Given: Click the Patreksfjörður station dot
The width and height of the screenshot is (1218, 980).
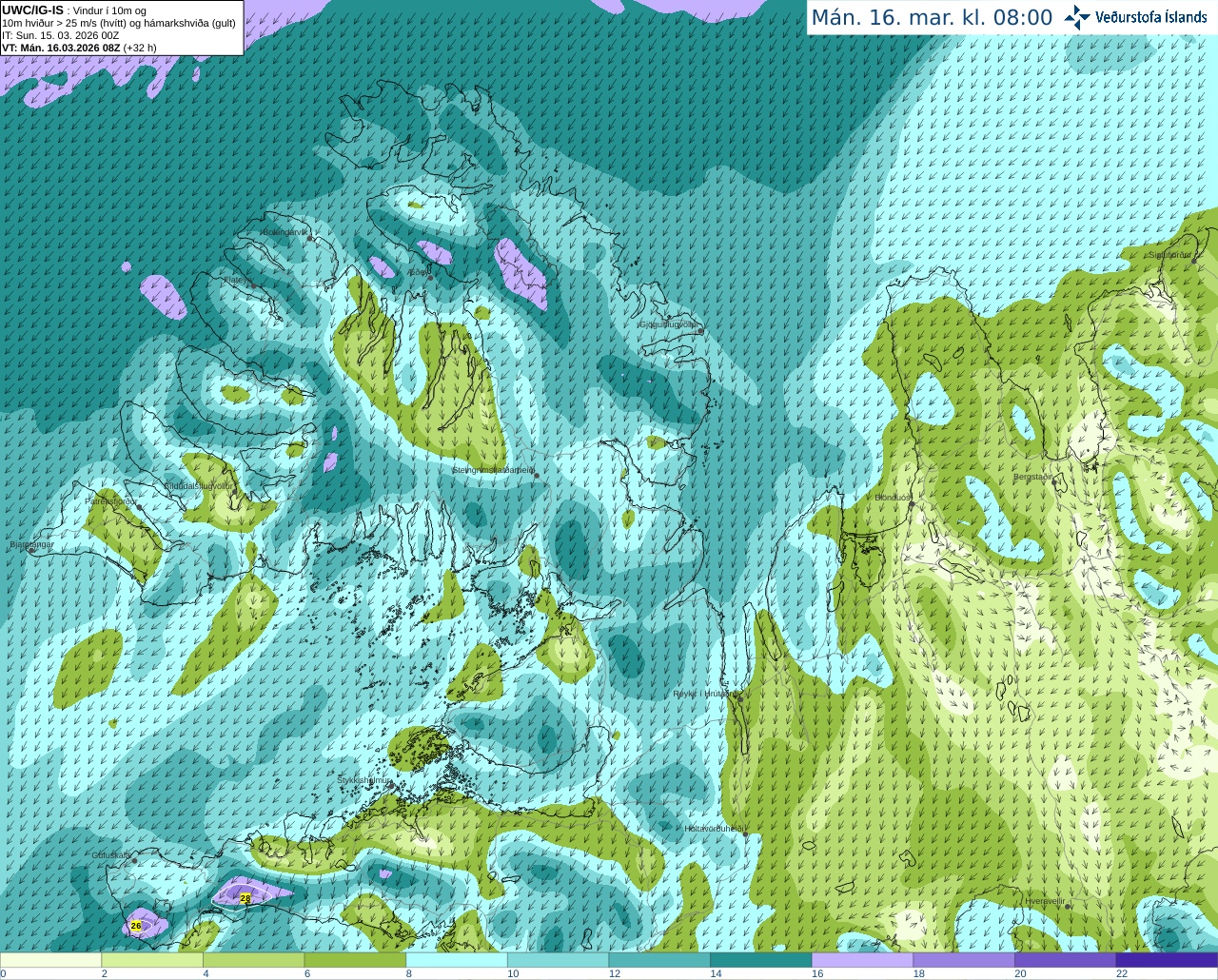Looking at the screenshot, I should [141, 507].
